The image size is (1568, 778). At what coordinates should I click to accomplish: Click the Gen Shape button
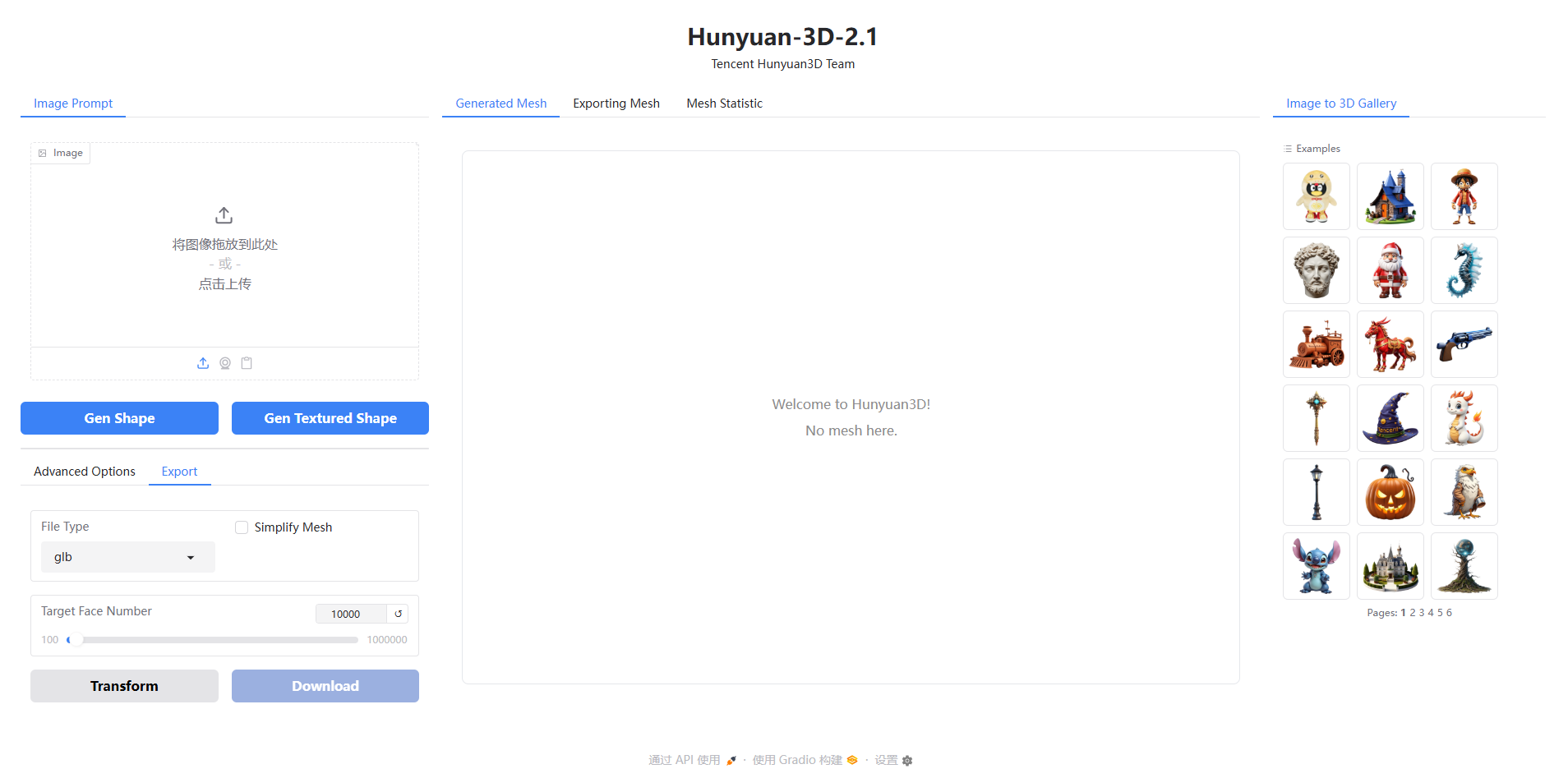tap(119, 418)
